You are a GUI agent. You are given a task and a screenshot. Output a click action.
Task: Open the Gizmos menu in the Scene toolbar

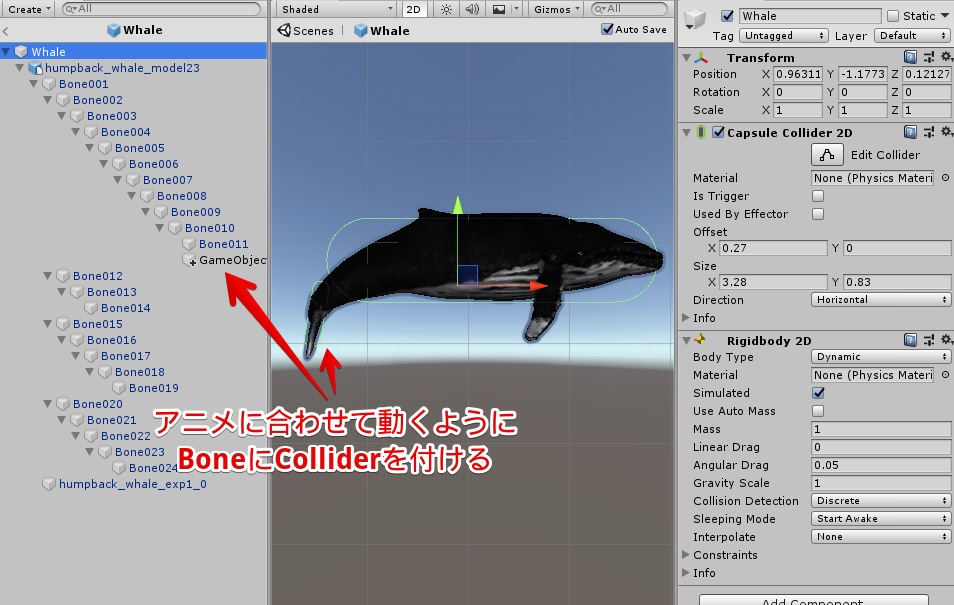pos(554,9)
